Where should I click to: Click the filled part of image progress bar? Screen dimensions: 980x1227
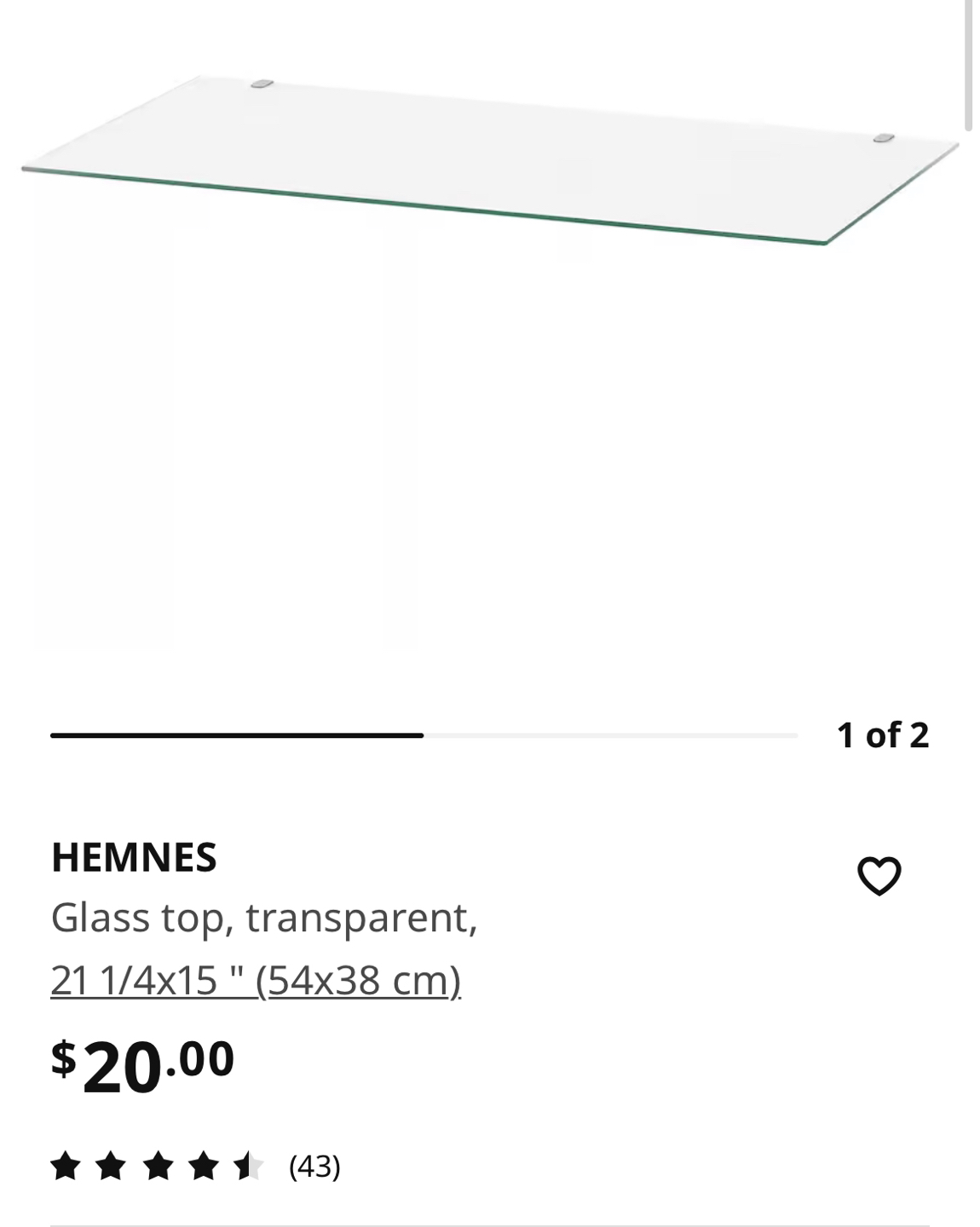237,735
